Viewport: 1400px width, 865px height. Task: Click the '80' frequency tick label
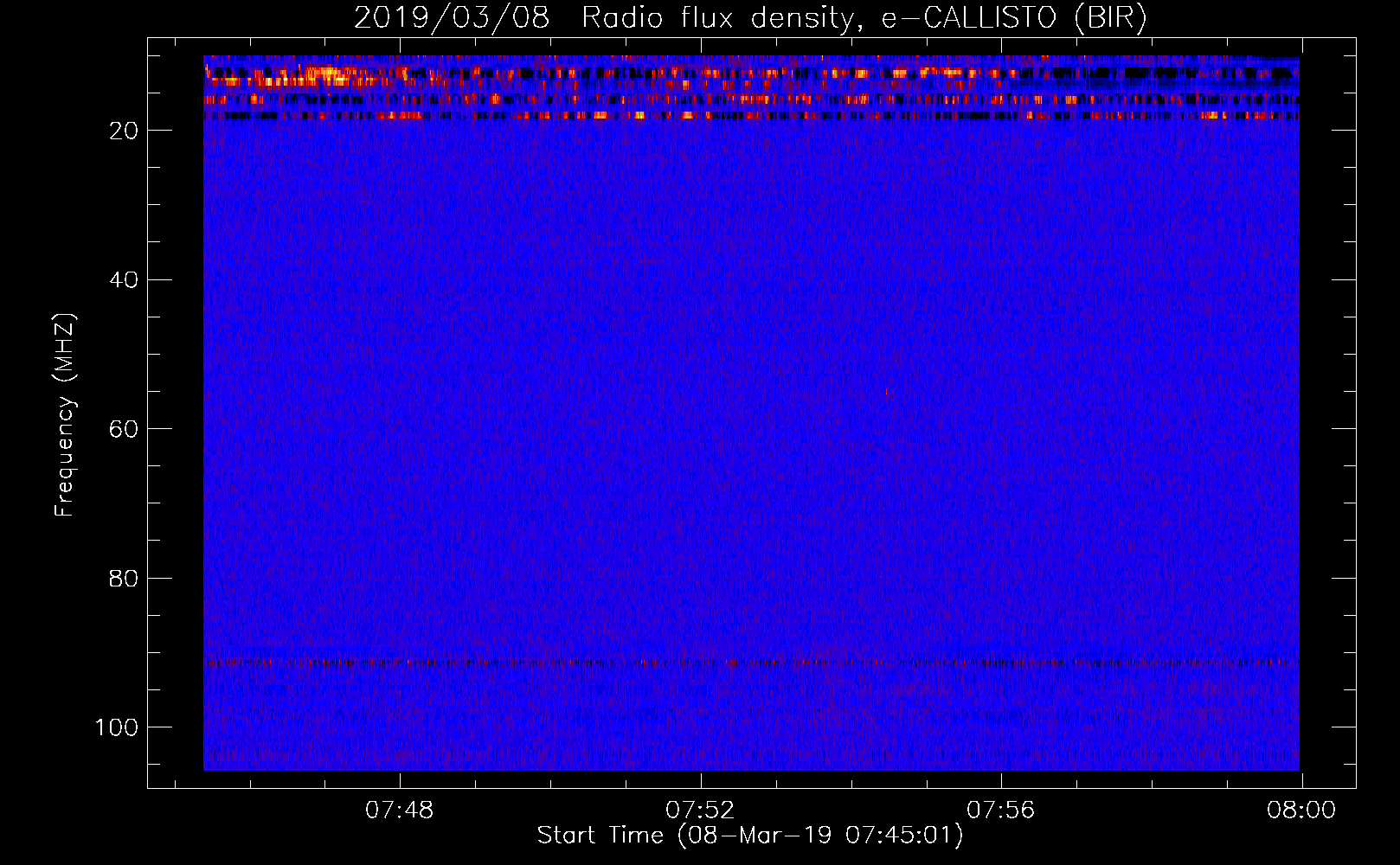click(124, 579)
